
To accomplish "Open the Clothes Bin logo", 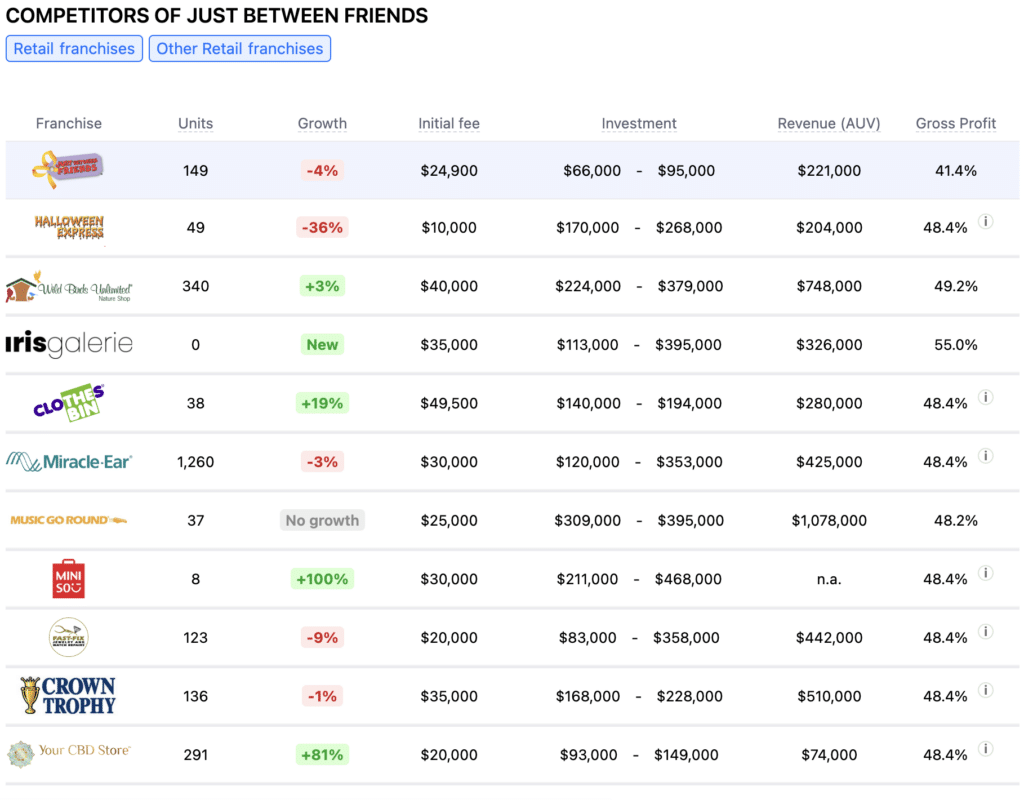I will pos(69,402).
